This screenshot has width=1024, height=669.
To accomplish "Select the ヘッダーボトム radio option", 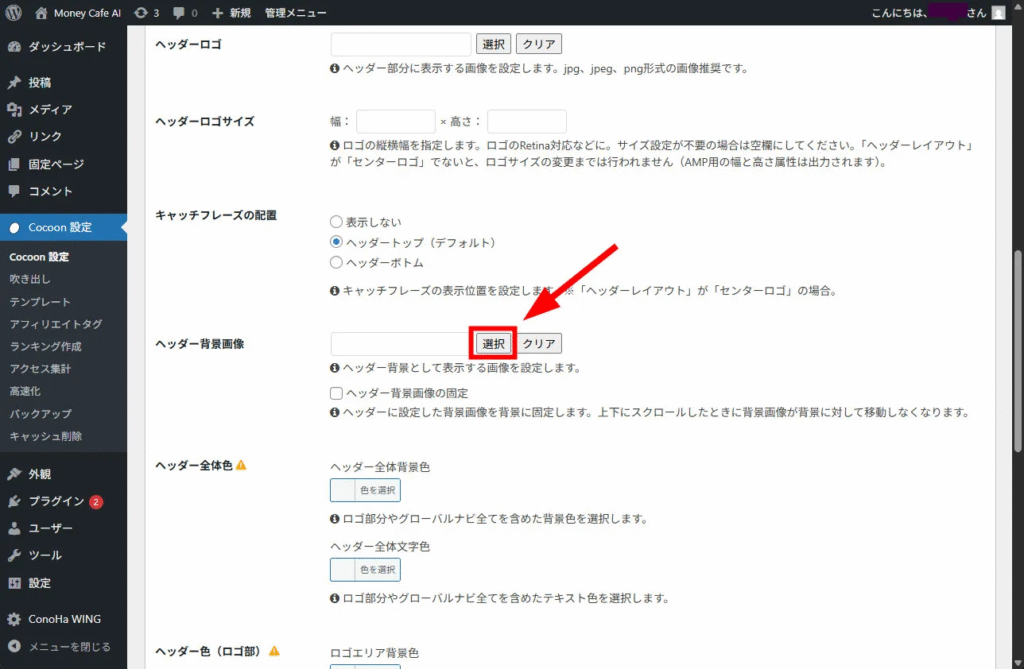I will [336, 262].
